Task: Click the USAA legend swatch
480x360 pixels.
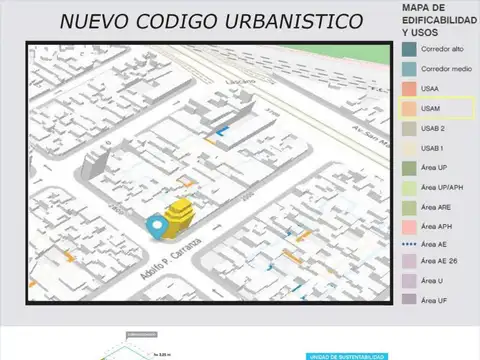Action: (x=409, y=89)
